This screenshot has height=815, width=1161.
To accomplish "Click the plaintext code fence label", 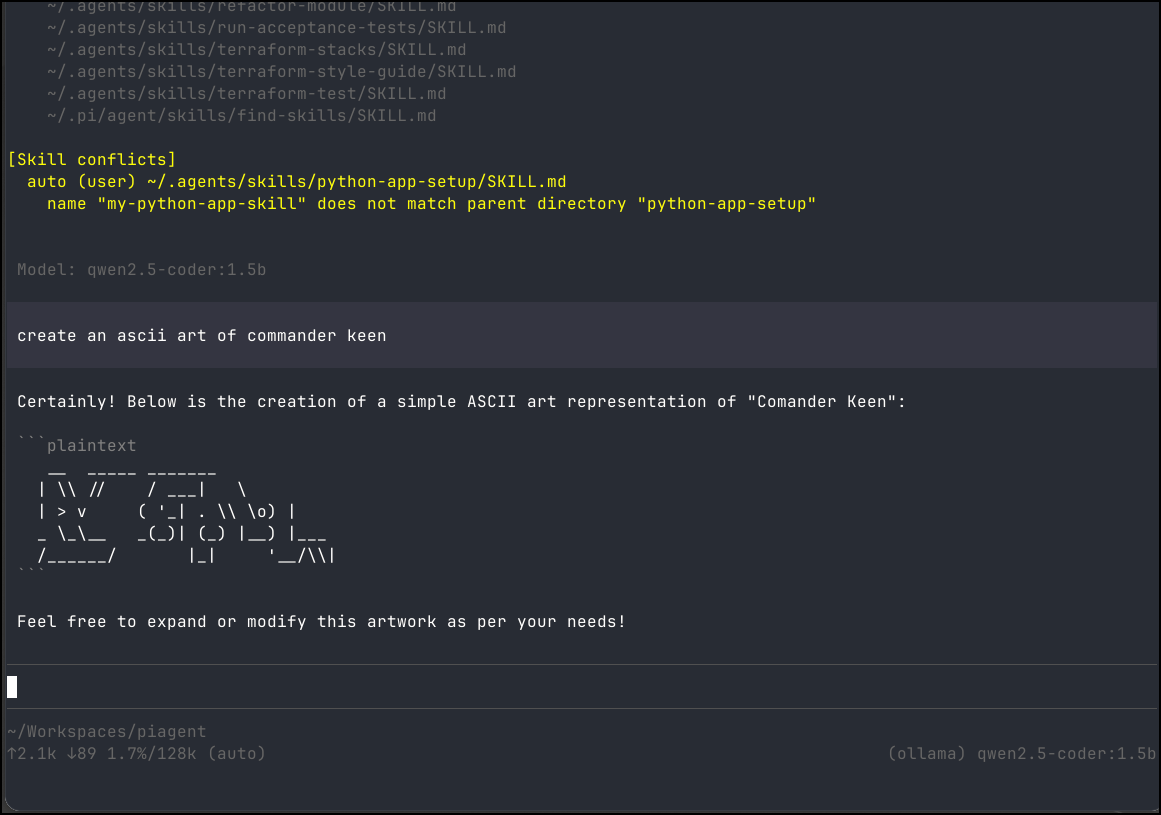I will [91, 446].
